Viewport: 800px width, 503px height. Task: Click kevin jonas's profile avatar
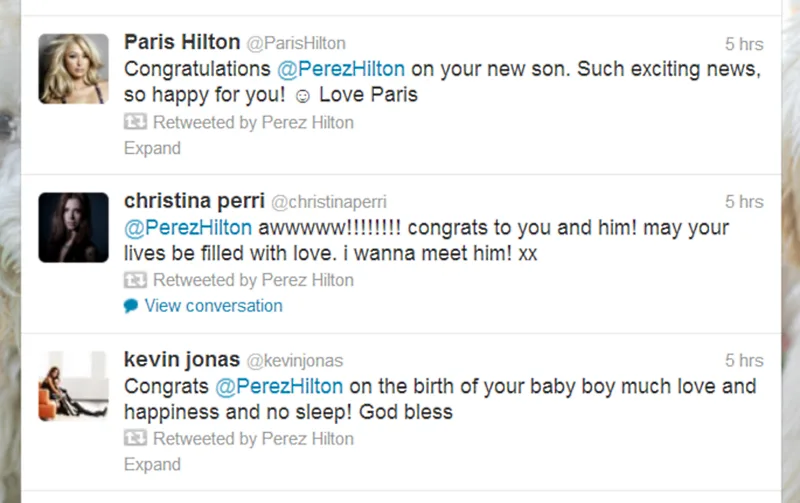[x=73, y=385]
